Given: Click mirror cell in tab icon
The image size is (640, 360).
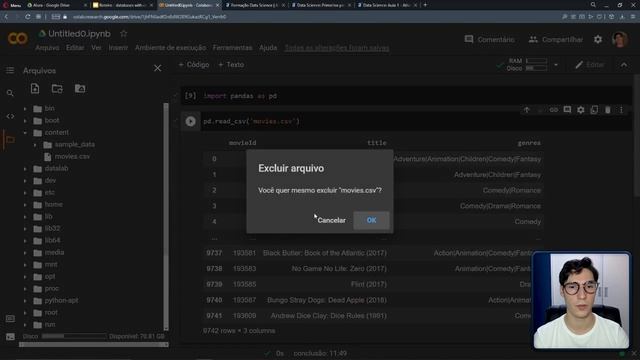Looking at the screenshot, I should pyautogui.click(x=594, y=110).
